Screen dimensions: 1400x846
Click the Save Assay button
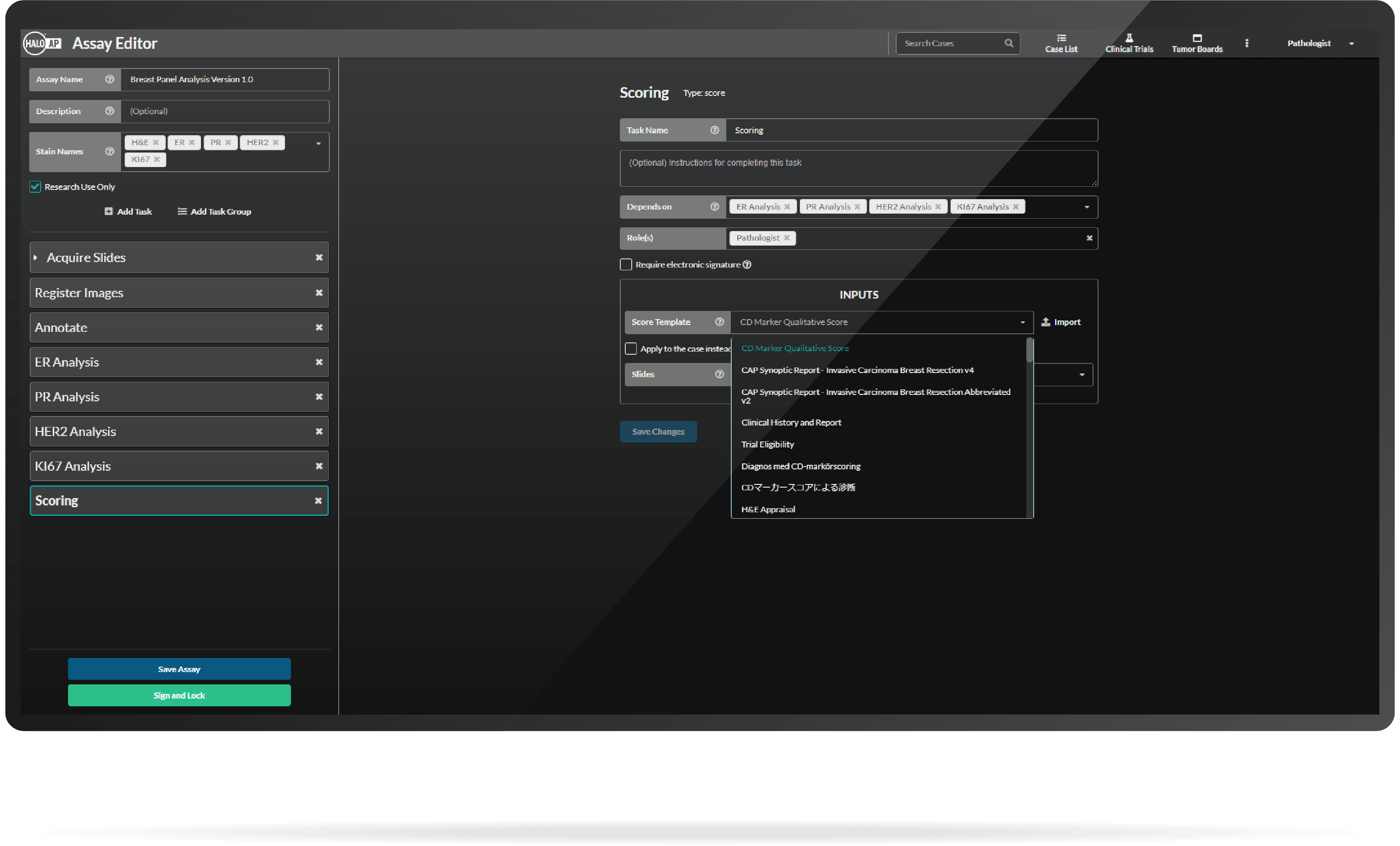(x=179, y=669)
